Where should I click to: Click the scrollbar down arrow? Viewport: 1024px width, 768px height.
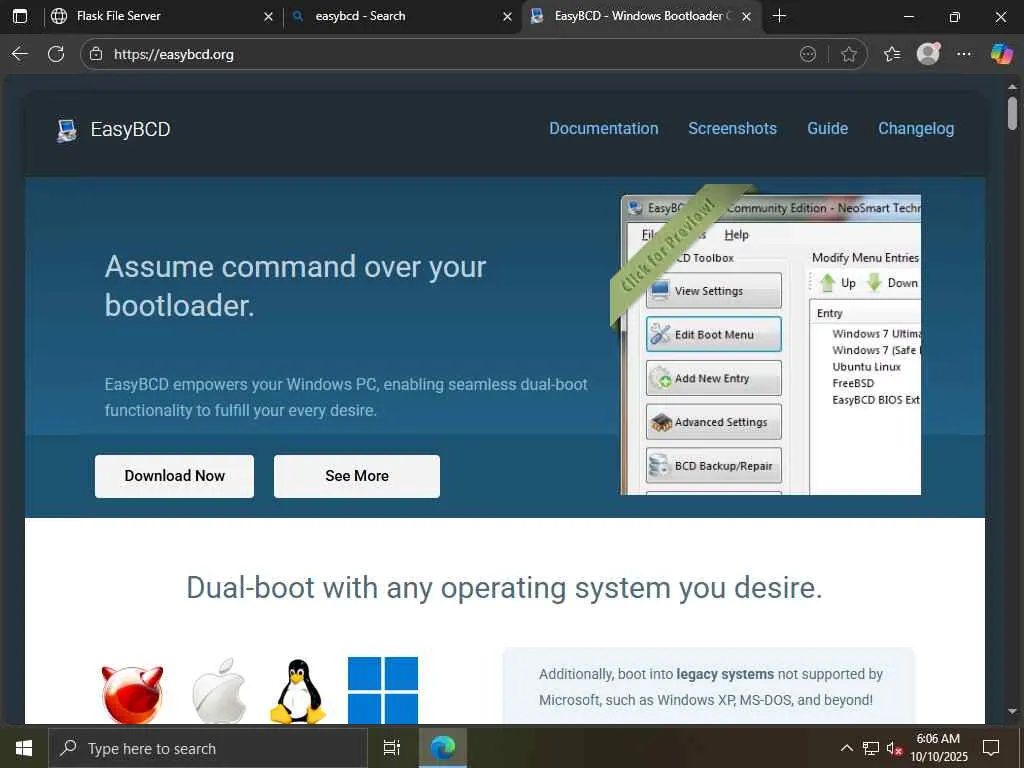coord(1012,711)
